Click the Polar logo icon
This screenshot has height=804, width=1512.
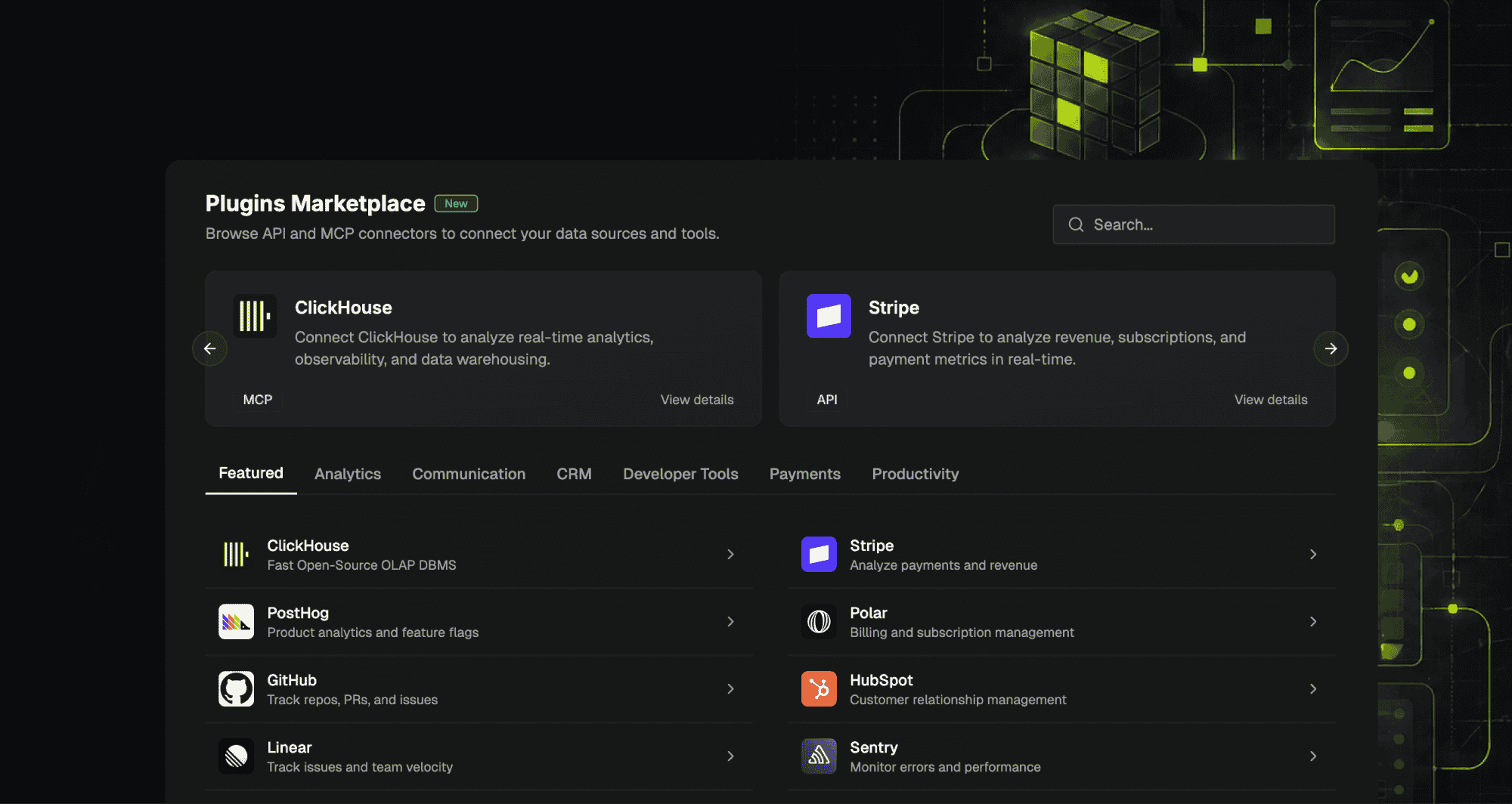(x=819, y=621)
